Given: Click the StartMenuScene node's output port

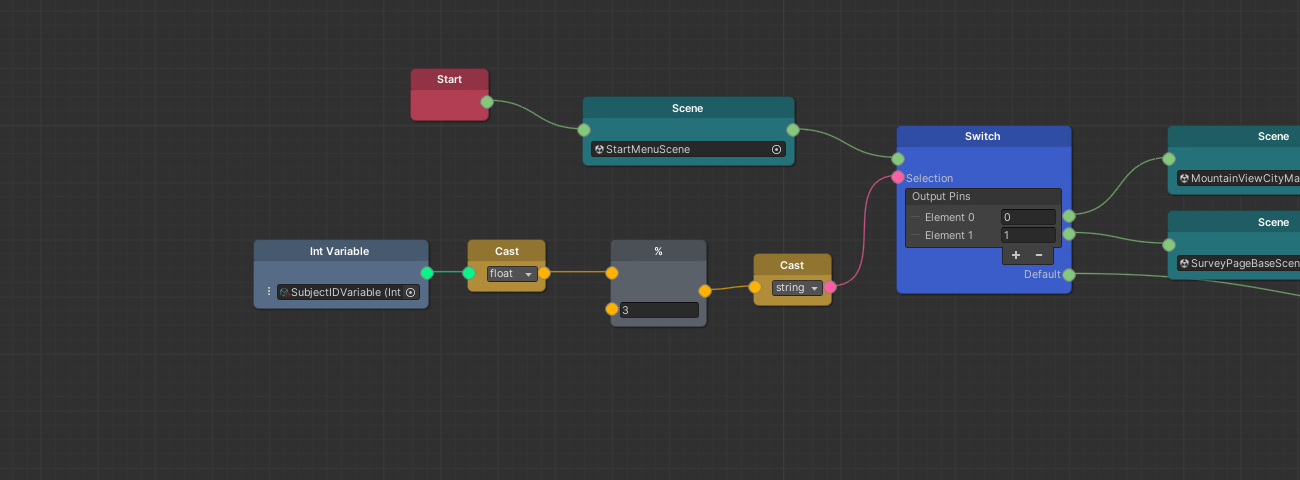Looking at the screenshot, I should point(793,130).
